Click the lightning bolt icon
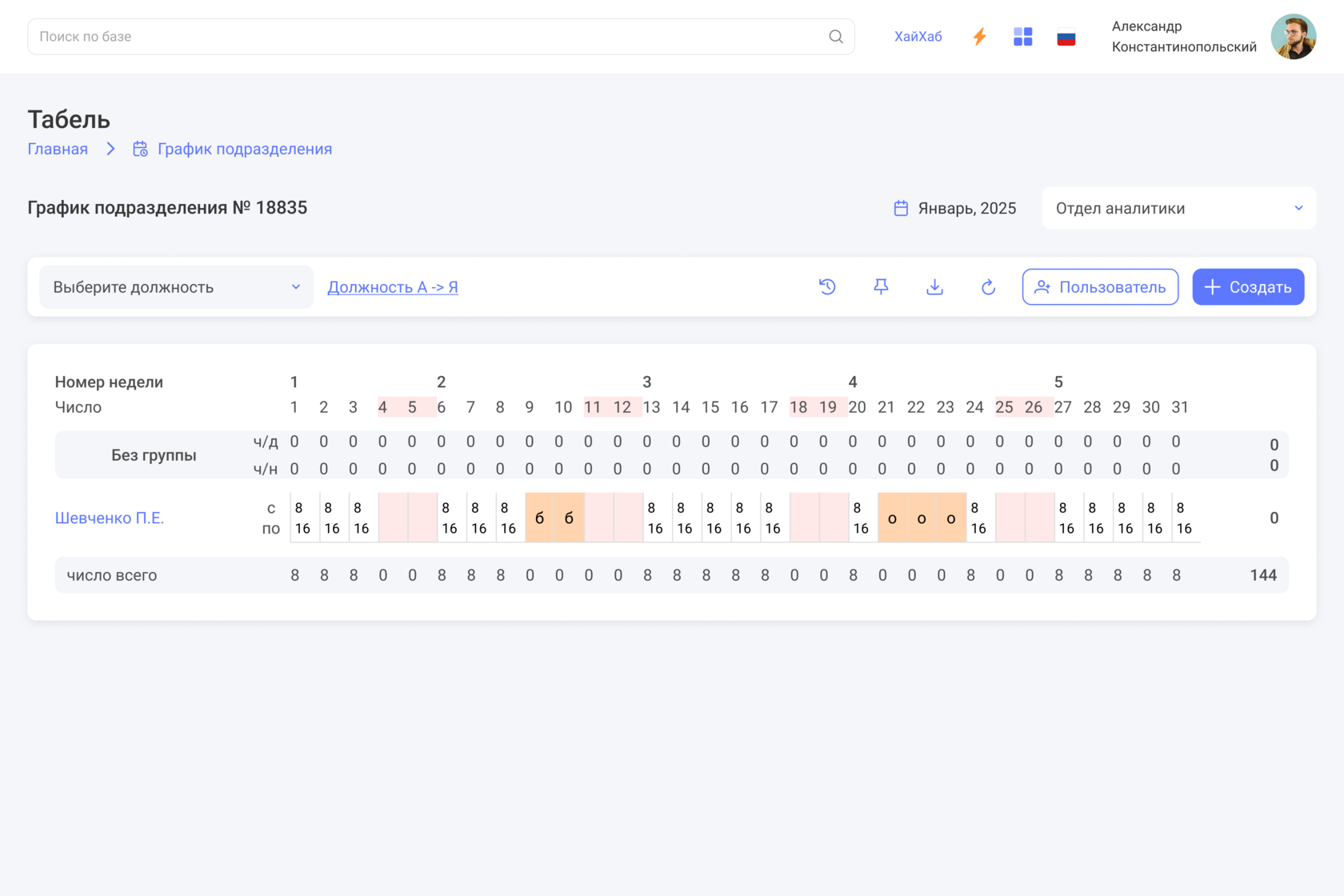This screenshot has width=1344, height=896. (x=979, y=37)
